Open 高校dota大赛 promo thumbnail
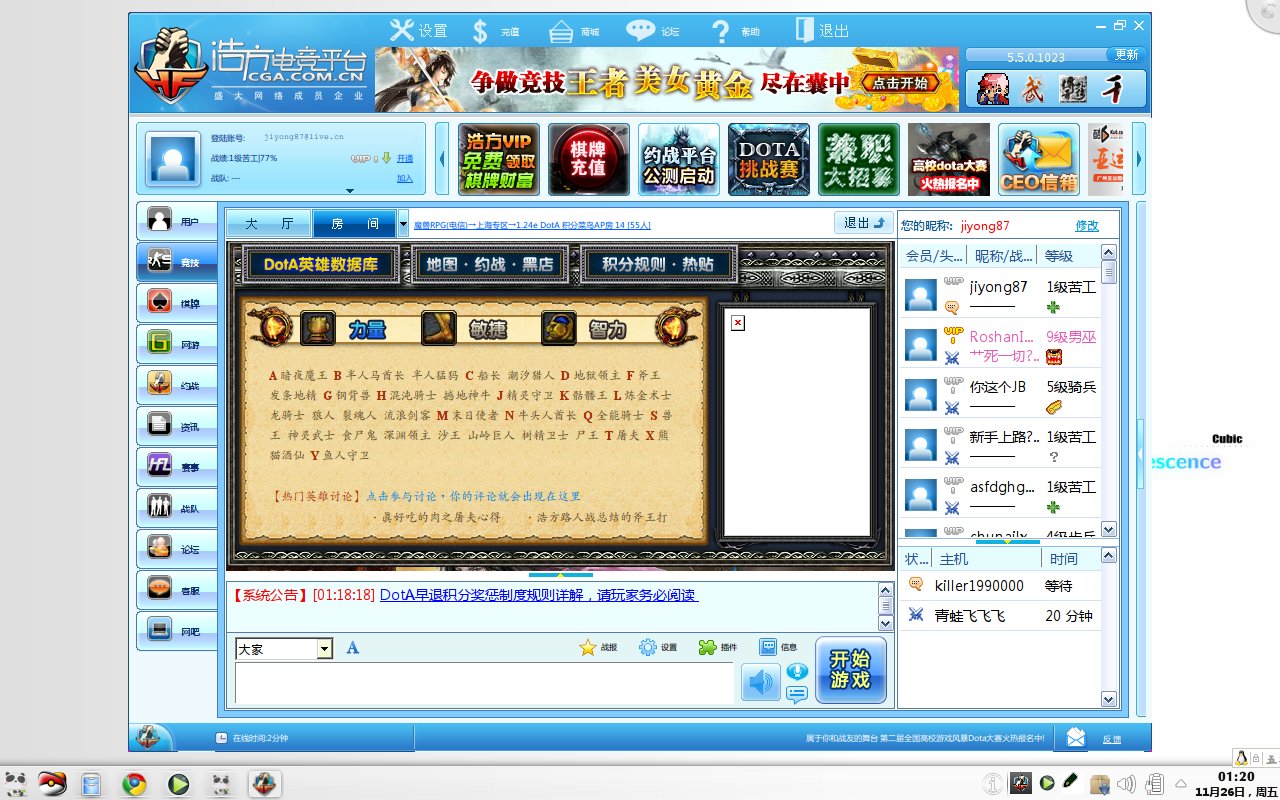 point(949,159)
